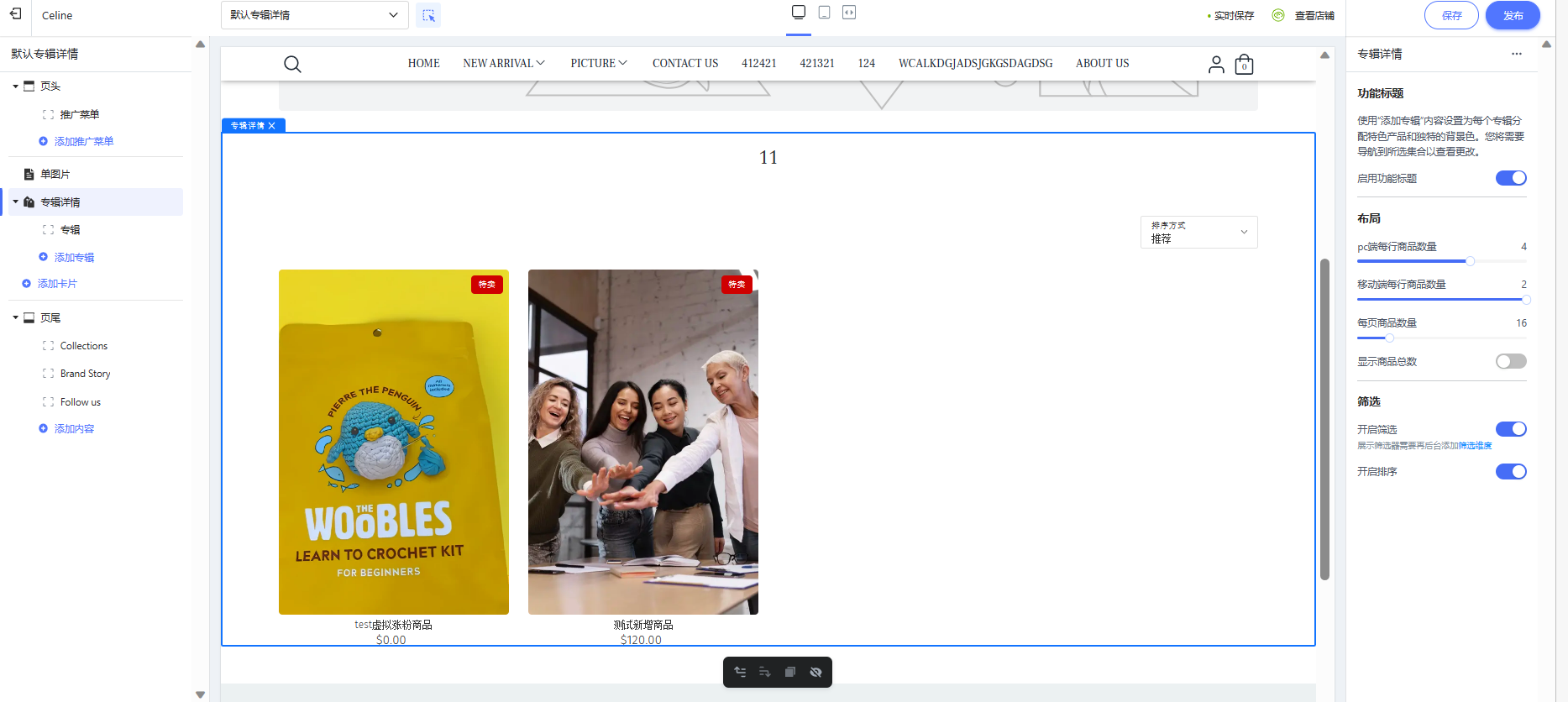Click the 单图片 section icon
This screenshot has height=702, width=1568.
(29, 174)
